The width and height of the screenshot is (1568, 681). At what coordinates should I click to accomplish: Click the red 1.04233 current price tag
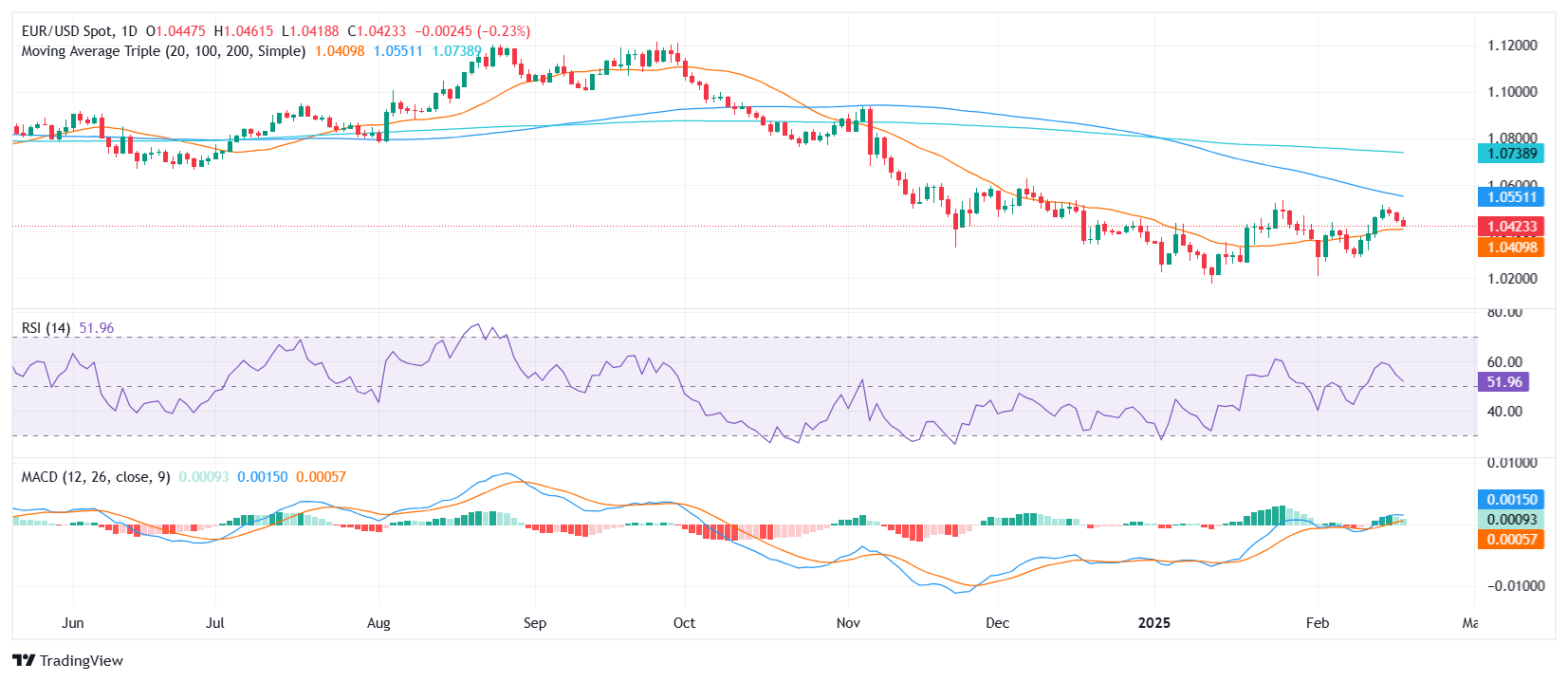coord(1511,227)
